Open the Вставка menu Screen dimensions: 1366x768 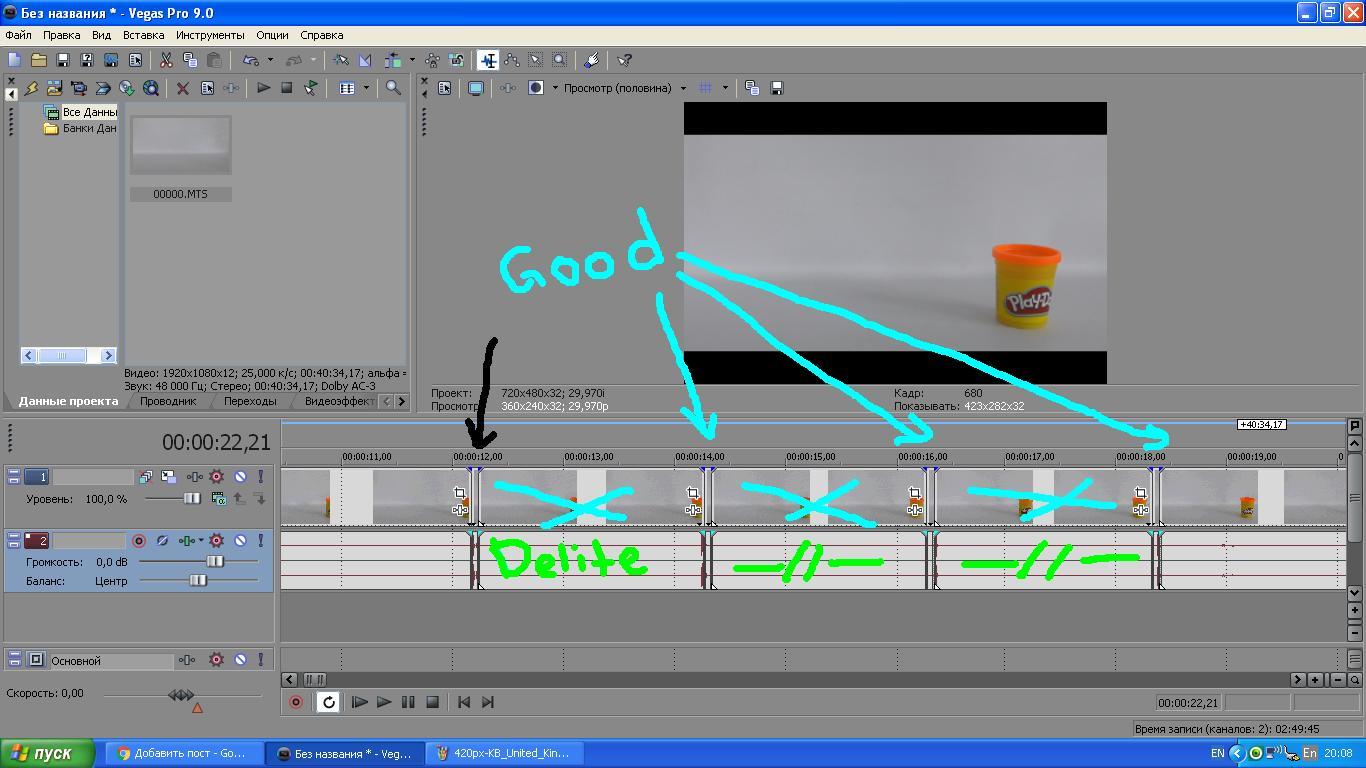click(143, 35)
